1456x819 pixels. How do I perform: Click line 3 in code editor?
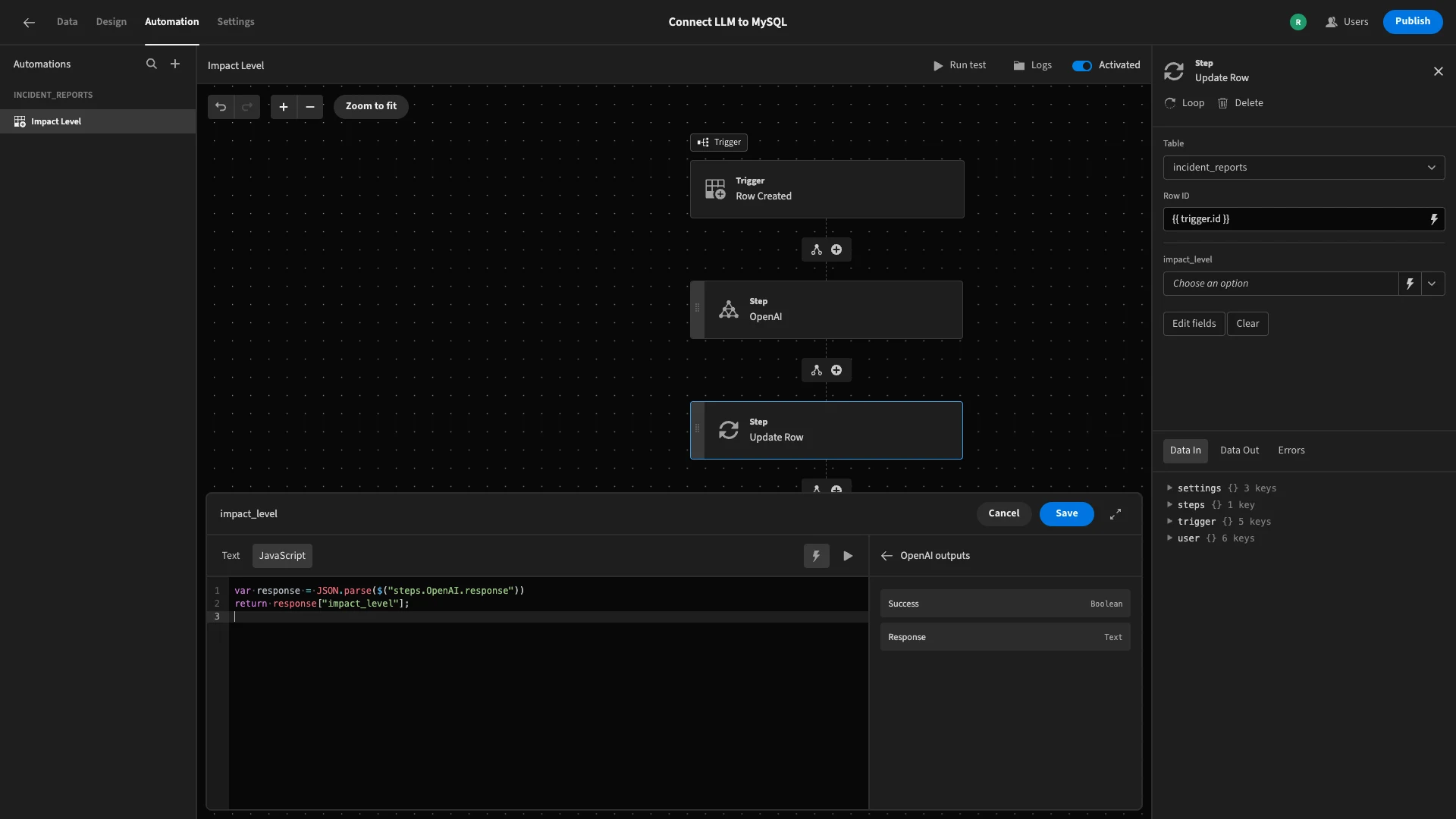pyautogui.click(x=550, y=617)
